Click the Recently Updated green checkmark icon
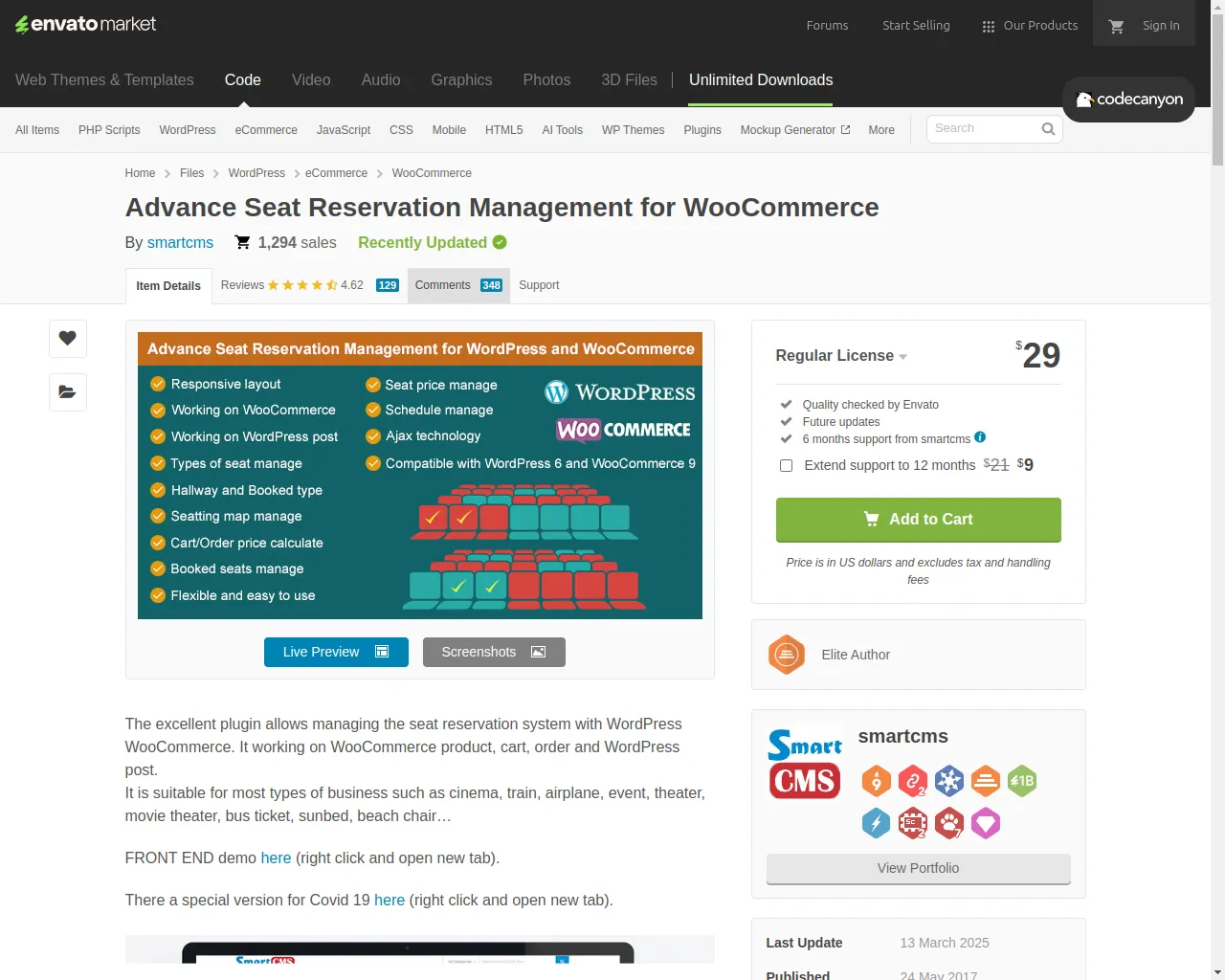The image size is (1225, 980). pyautogui.click(x=500, y=242)
